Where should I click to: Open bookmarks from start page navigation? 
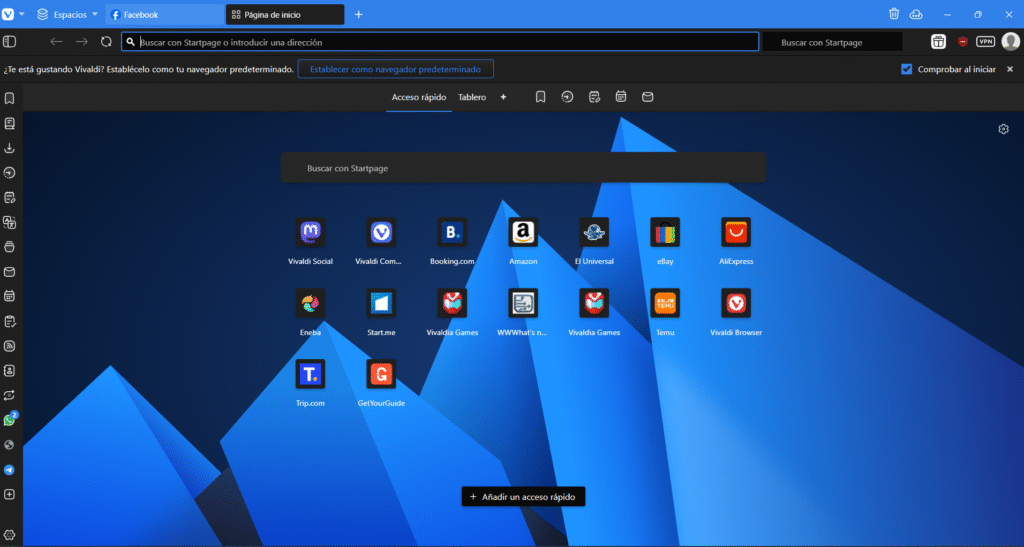[x=541, y=97]
